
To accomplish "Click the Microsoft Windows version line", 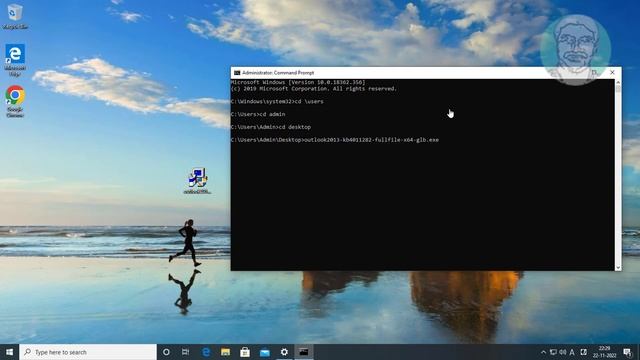I will pos(298,82).
